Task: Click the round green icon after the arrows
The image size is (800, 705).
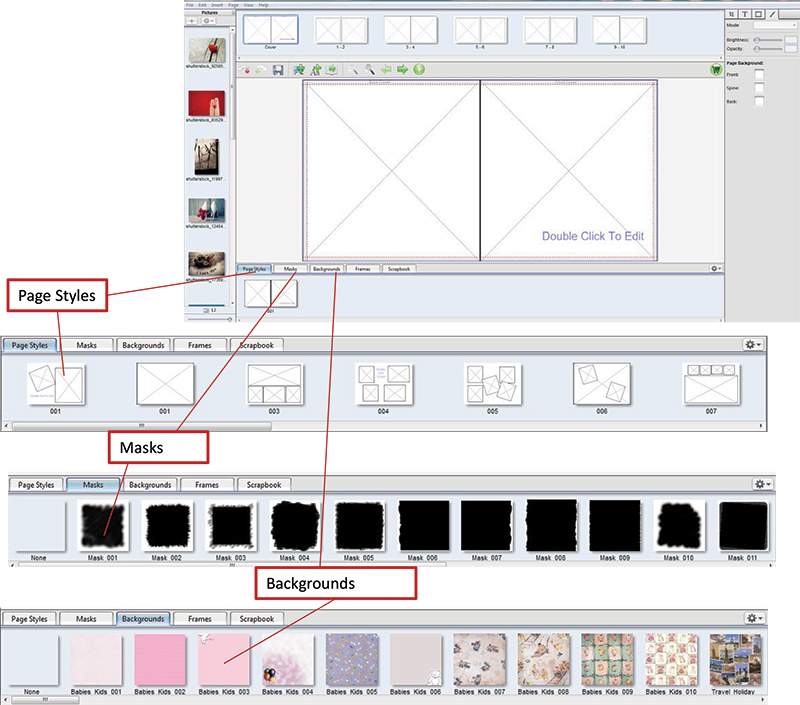Action: tap(419, 70)
